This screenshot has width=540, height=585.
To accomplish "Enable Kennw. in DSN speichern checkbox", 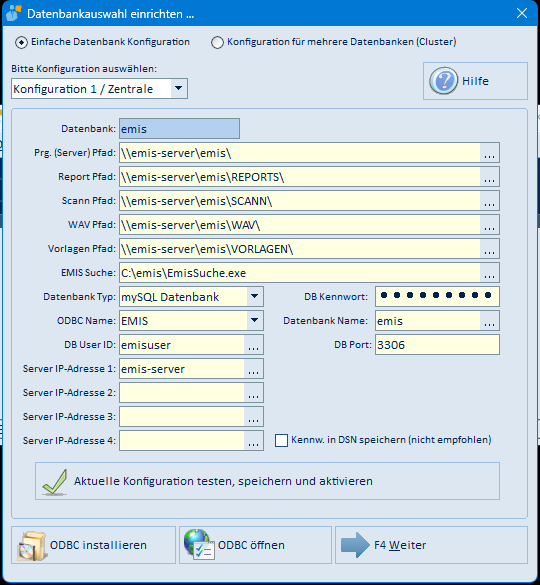I will pos(281,440).
